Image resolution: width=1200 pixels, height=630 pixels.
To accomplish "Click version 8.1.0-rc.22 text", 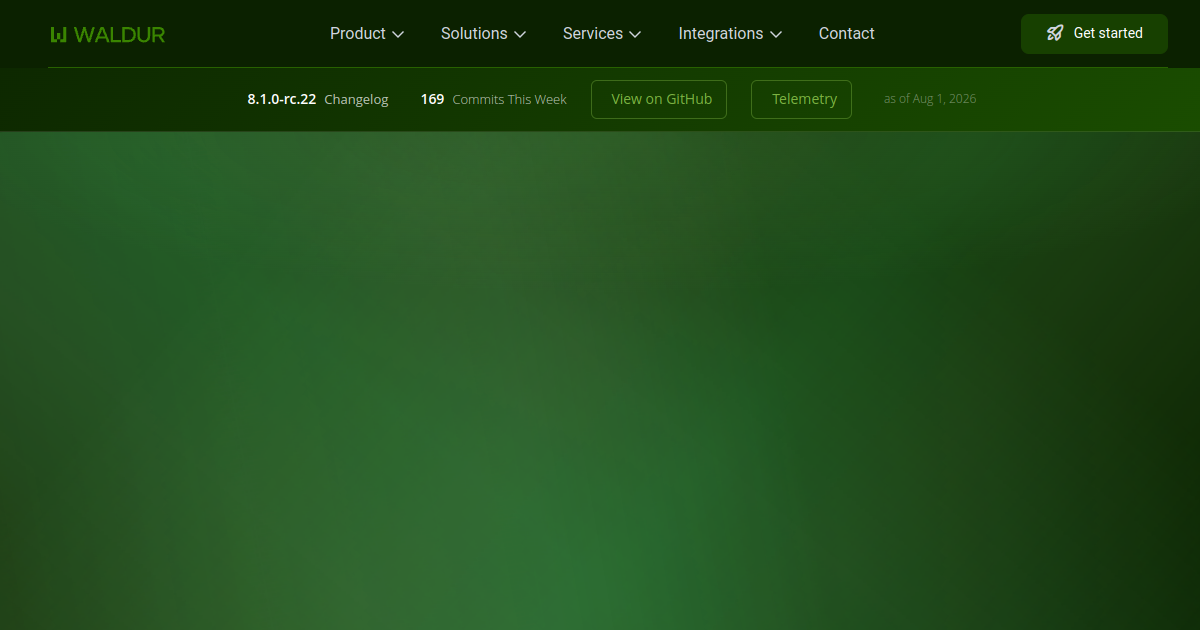I will [282, 99].
